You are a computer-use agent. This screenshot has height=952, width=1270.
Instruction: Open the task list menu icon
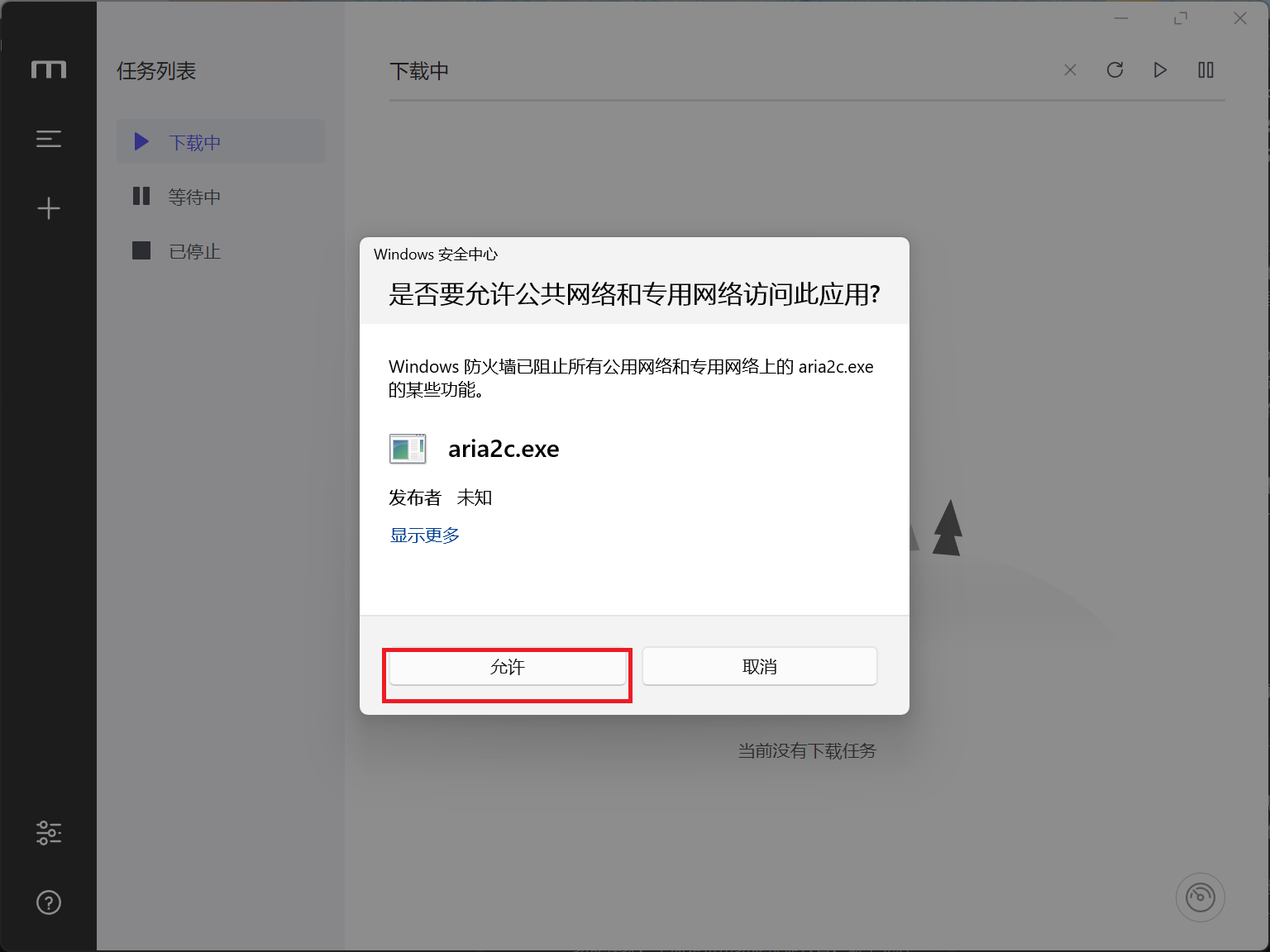tap(49, 139)
